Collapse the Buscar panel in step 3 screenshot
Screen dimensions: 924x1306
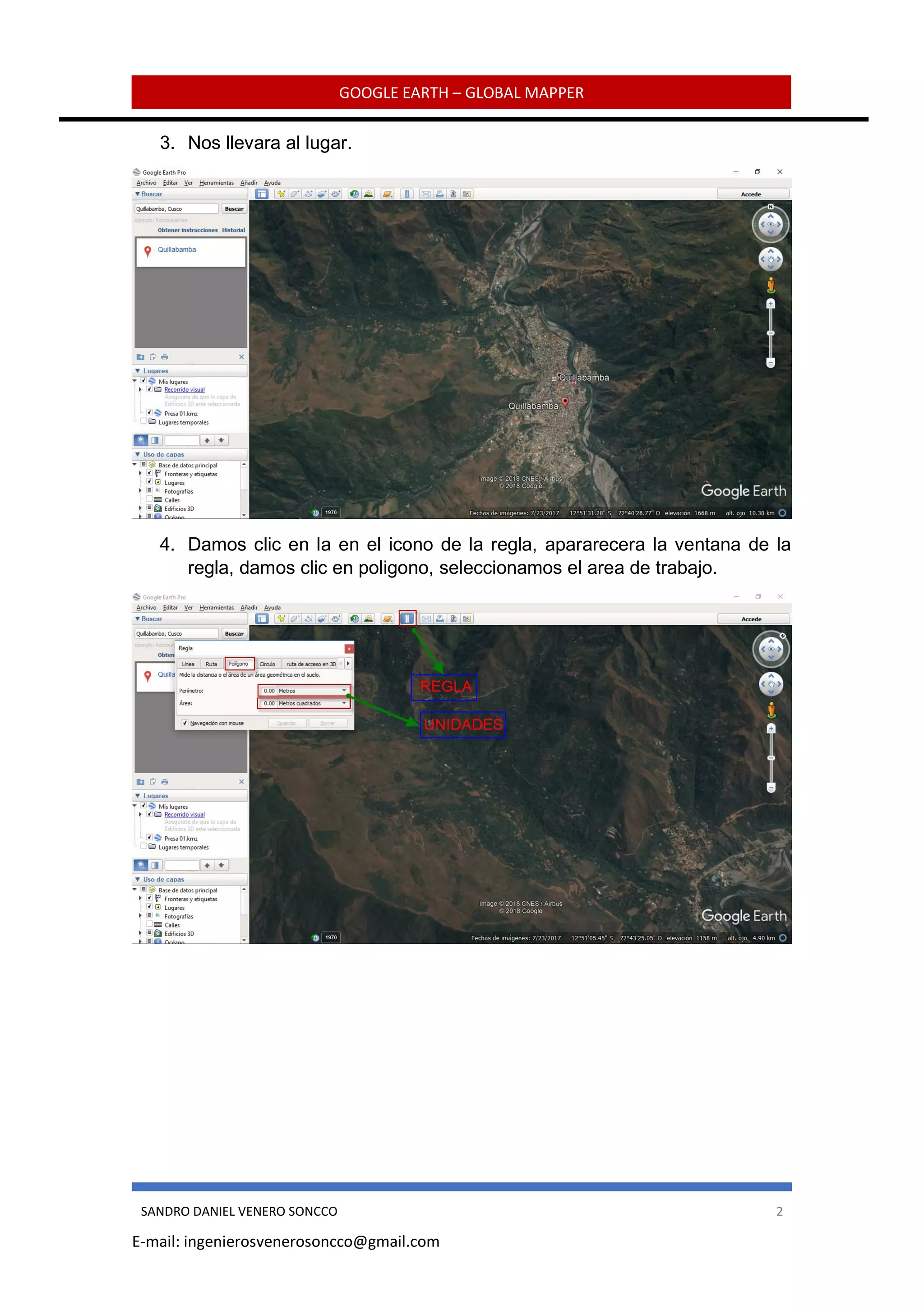click(138, 194)
